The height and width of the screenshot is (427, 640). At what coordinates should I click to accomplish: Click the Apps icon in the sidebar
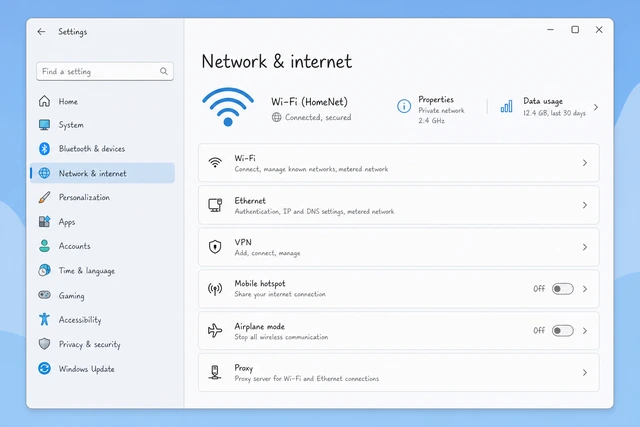pos(44,222)
